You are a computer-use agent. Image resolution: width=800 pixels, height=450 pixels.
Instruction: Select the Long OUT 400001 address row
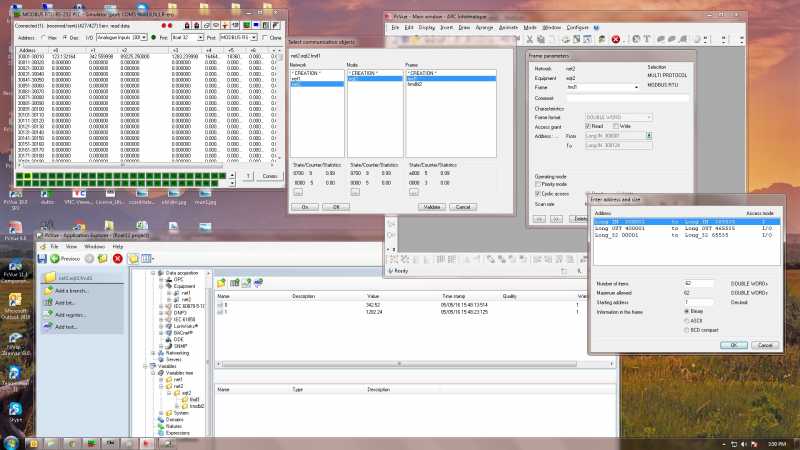click(x=687, y=229)
